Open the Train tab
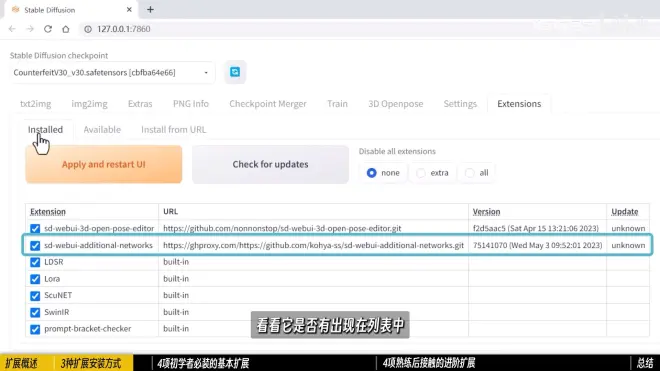 338,104
